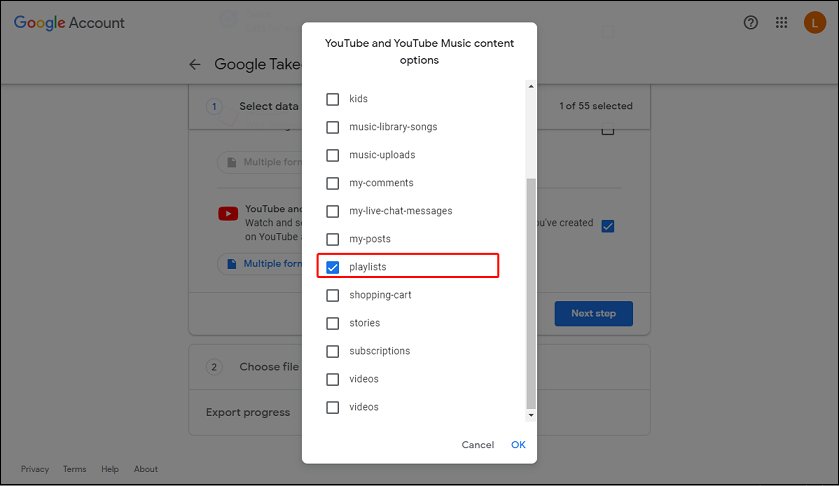839x486 pixels.
Task: Check the shopping-cart checkbox
Action: click(x=332, y=295)
